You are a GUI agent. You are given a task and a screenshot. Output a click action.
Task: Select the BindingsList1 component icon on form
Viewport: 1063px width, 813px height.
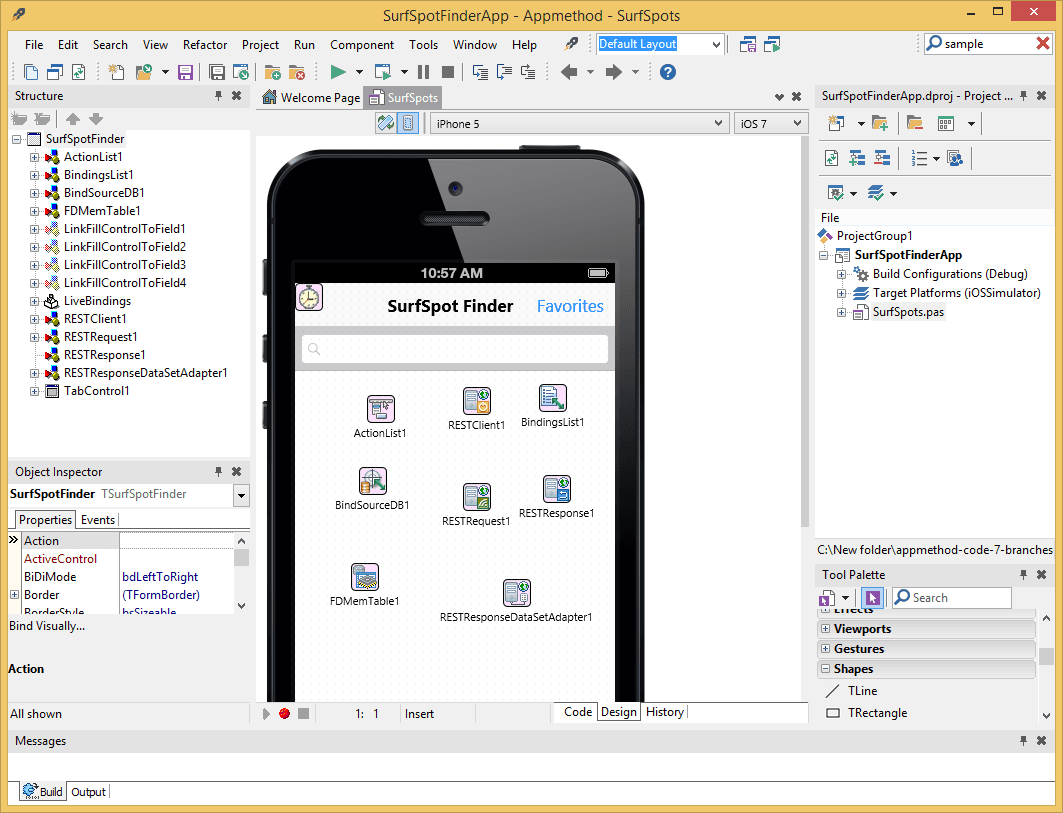point(553,398)
